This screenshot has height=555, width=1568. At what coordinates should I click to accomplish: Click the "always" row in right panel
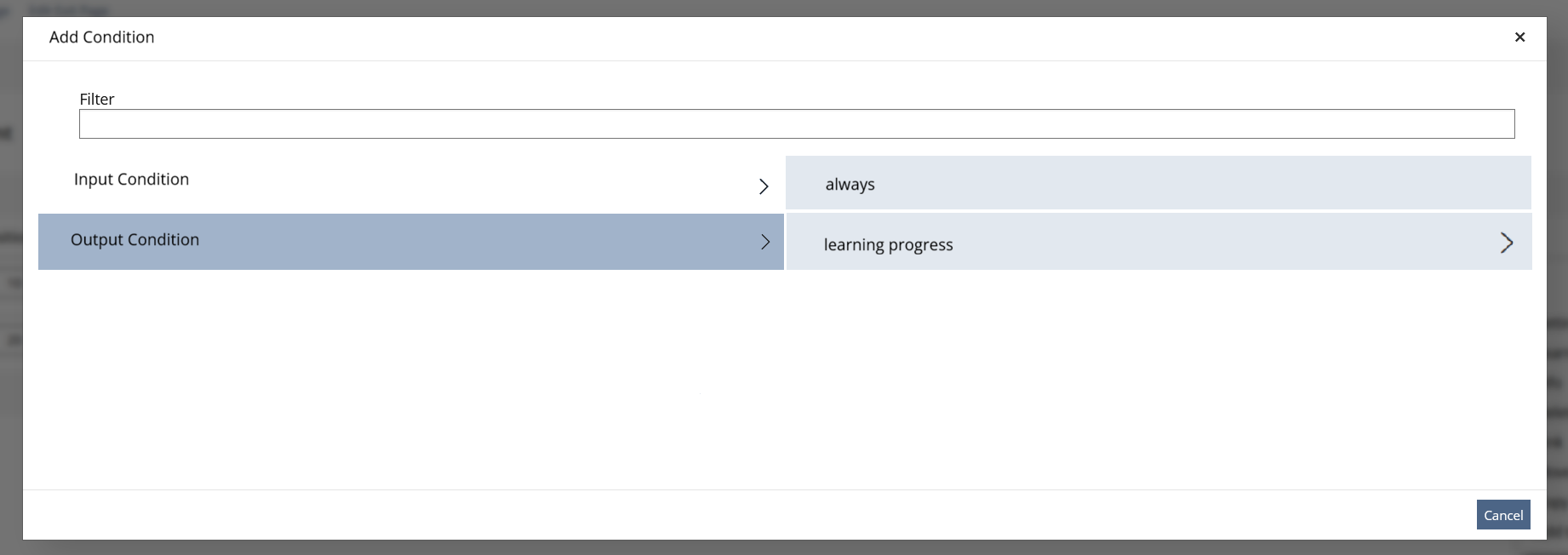1159,183
